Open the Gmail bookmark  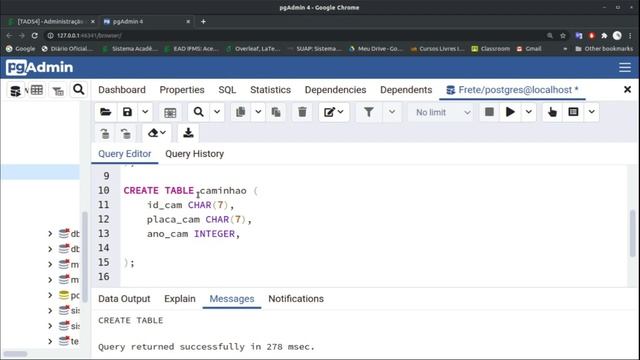coord(529,49)
